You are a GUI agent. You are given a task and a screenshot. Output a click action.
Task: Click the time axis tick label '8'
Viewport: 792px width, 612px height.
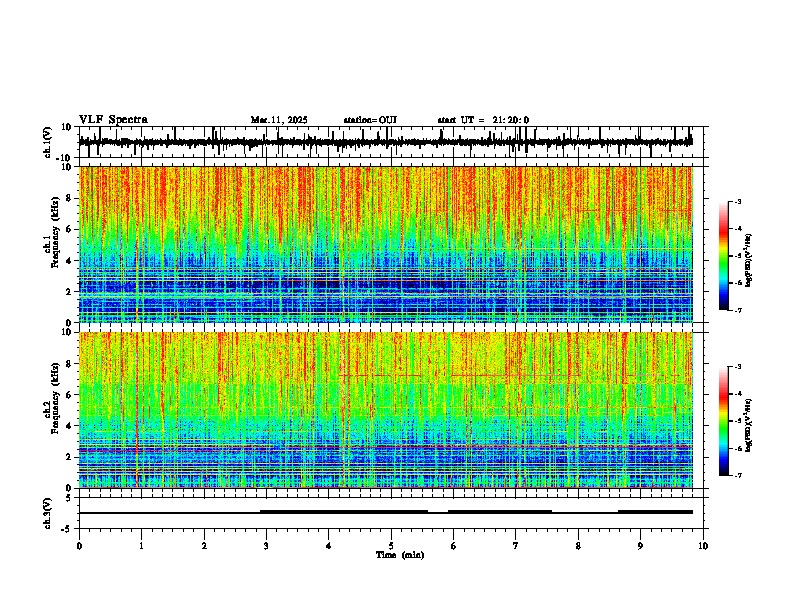(578, 546)
